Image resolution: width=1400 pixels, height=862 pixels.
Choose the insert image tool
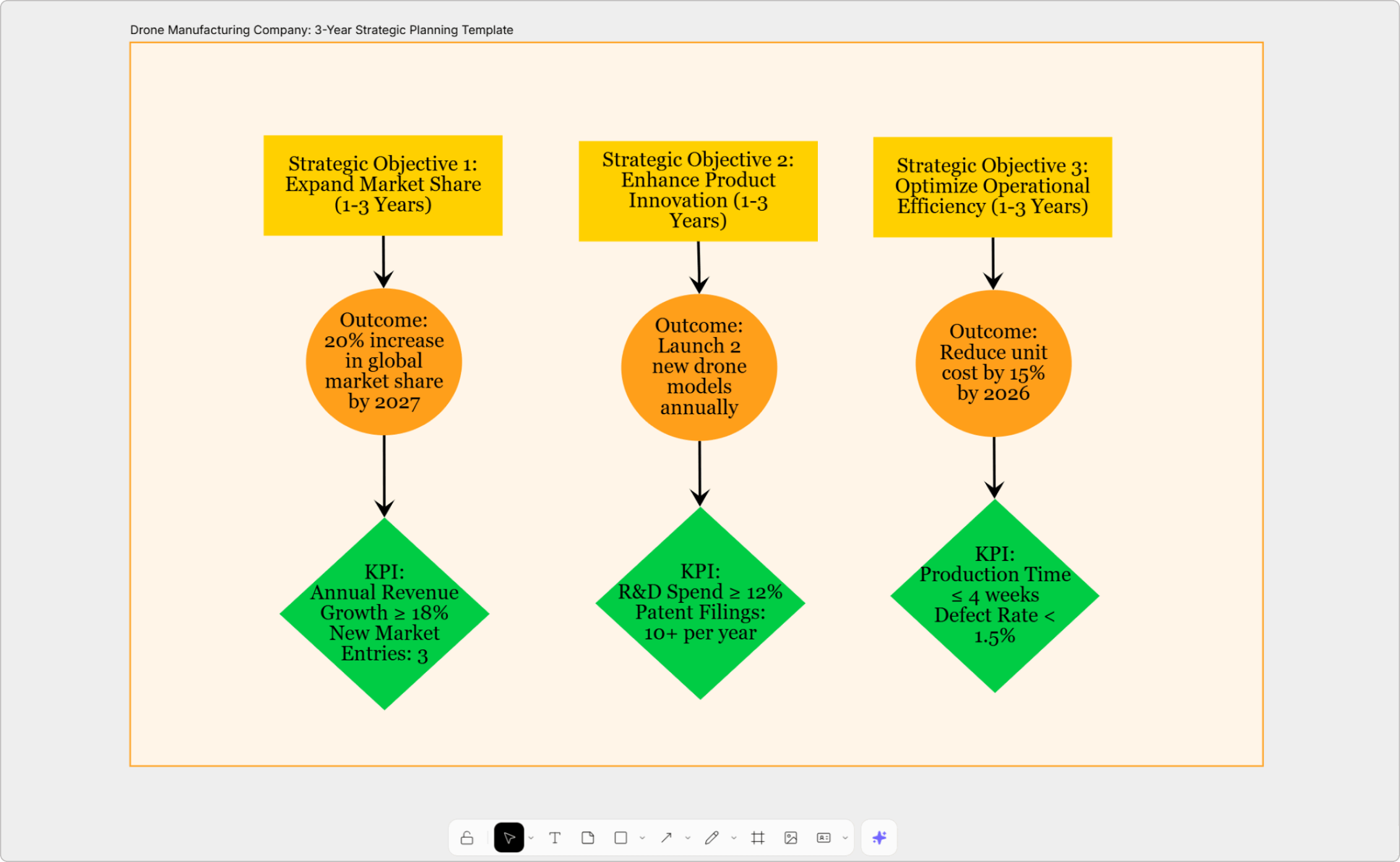click(x=791, y=838)
